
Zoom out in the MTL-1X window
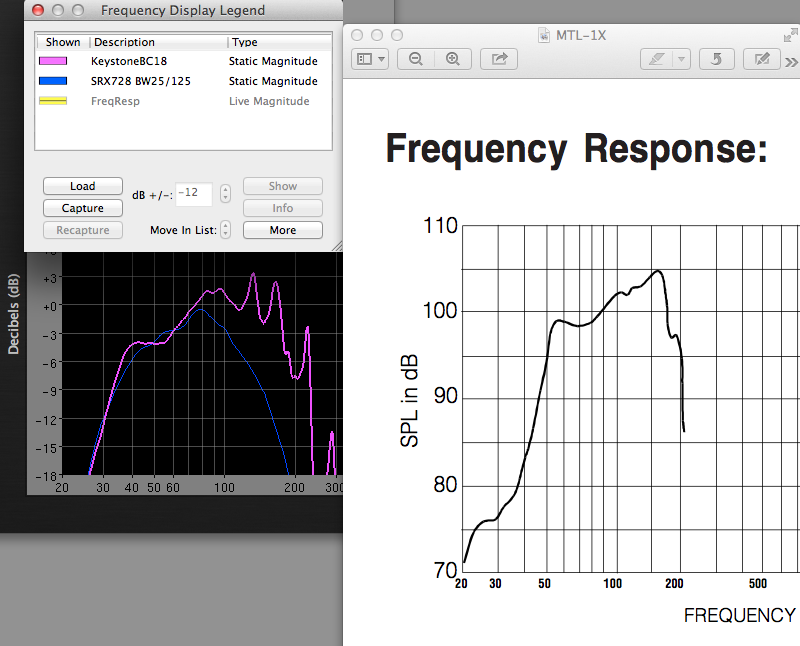click(x=416, y=59)
